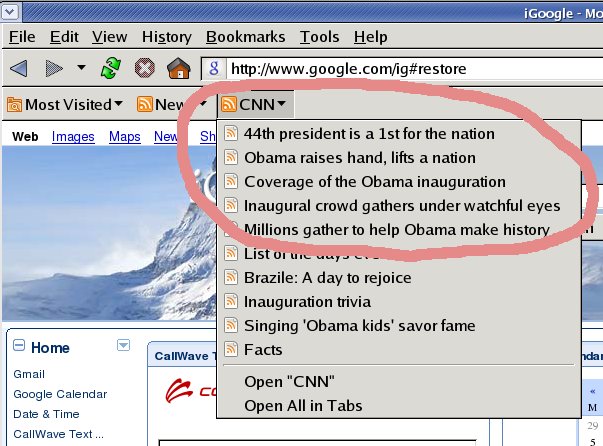Screen dimensions: 603x446
Task: Open 'Inaugural crowd gathers under watchful eyes'
Action: coord(399,206)
